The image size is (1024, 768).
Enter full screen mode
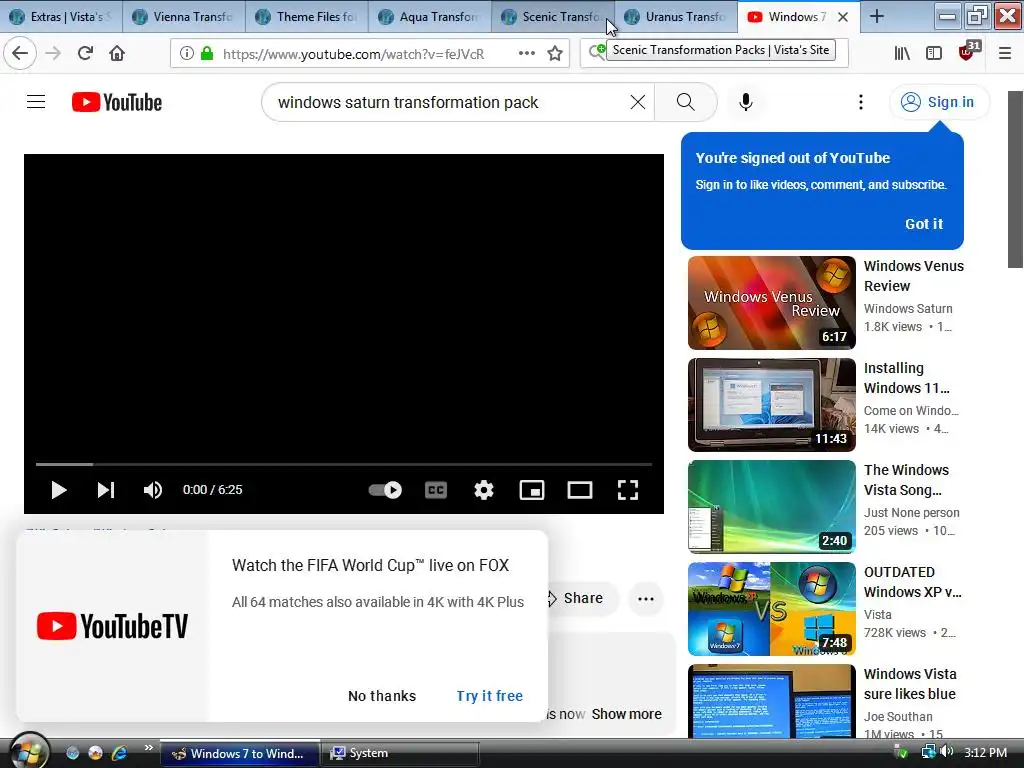pyautogui.click(x=628, y=490)
